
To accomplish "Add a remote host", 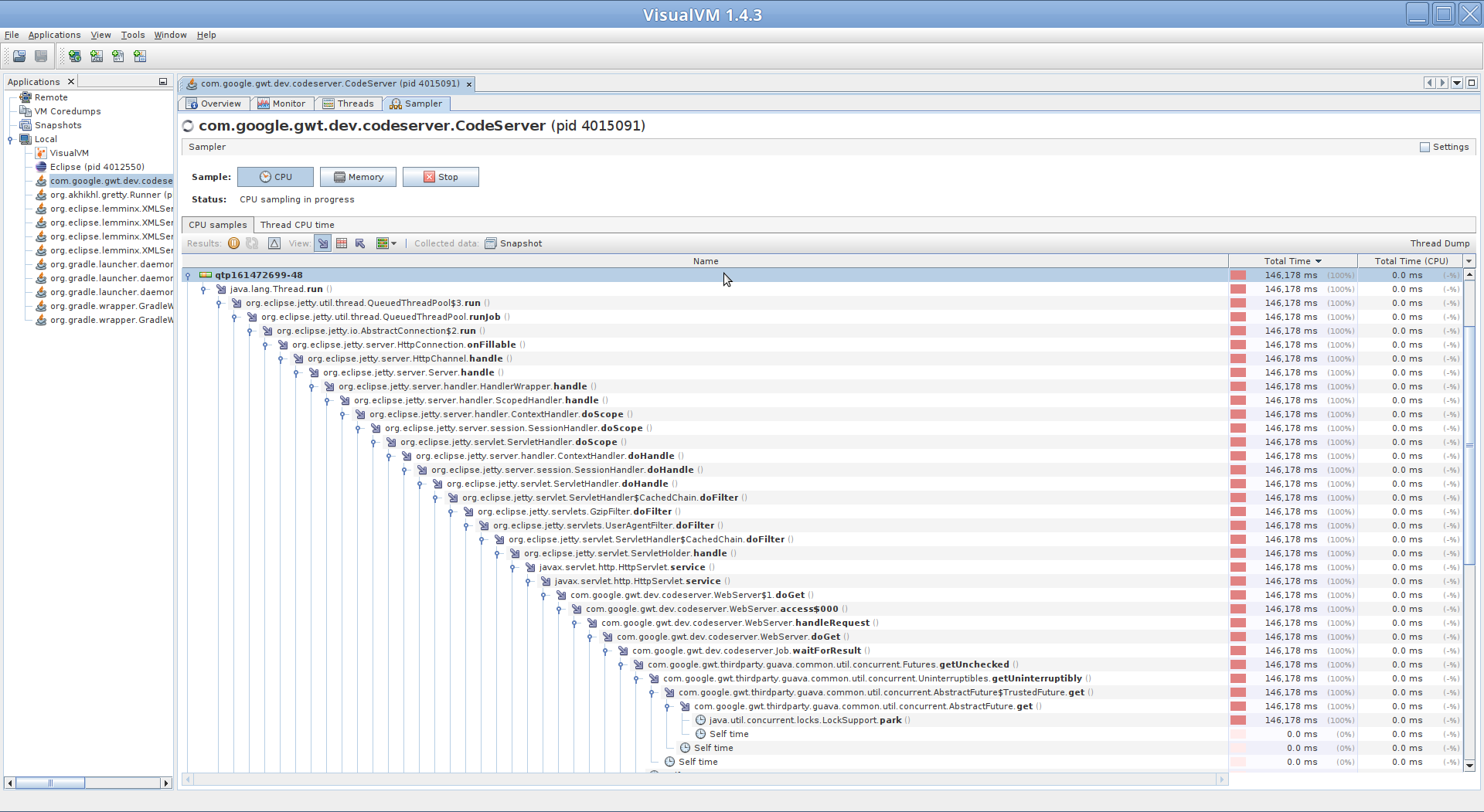I will click(x=74, y=56).
